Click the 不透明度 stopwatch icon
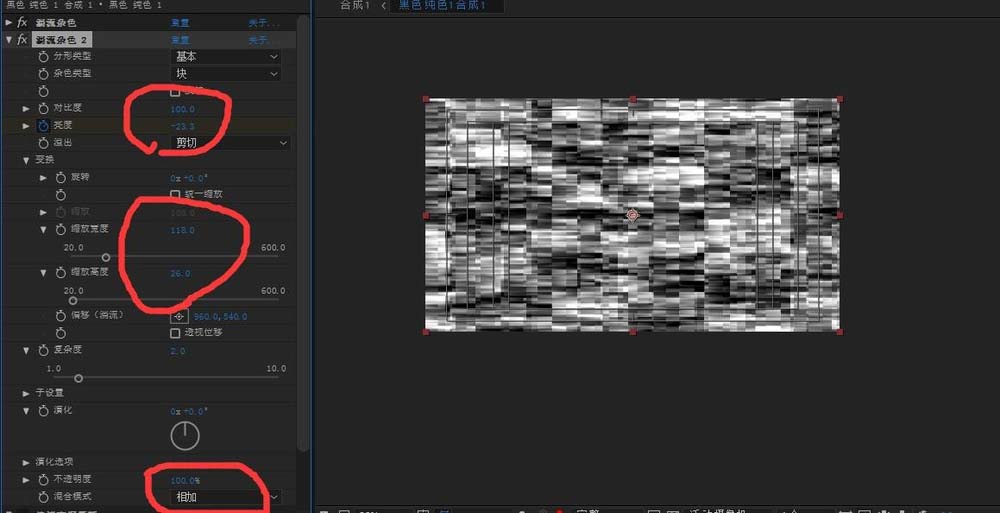 pos(43,479)
